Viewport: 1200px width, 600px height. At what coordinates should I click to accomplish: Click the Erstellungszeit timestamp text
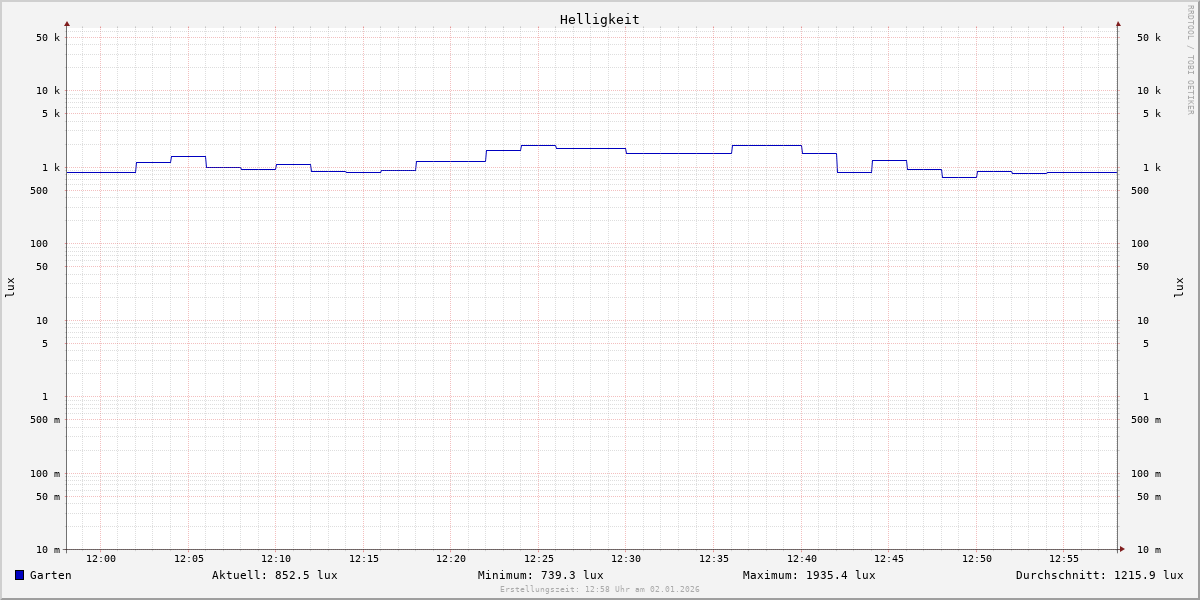point(599,590)
